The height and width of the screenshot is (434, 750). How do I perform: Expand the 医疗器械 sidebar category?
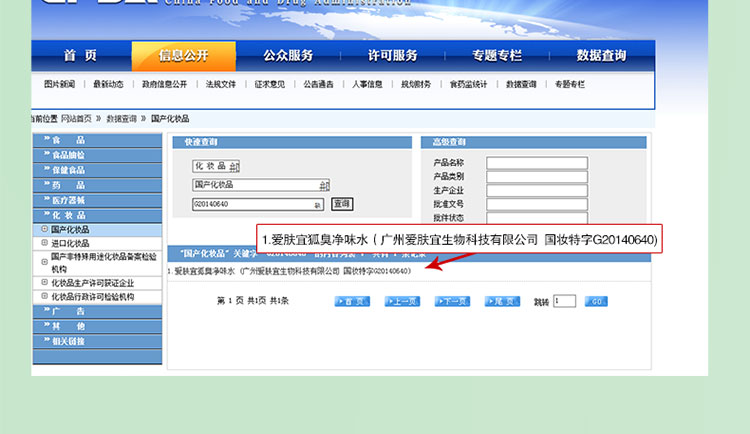(97, 200)
